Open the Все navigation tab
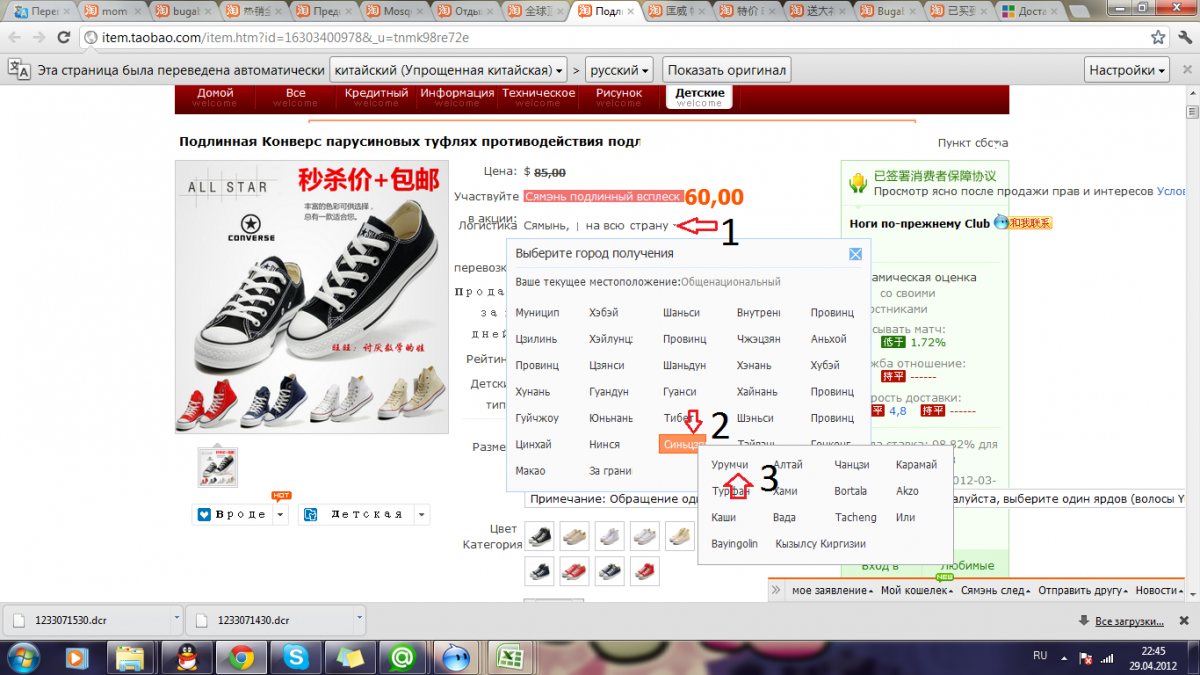Viewport: 1200px width, 675px height. point(295,97)
